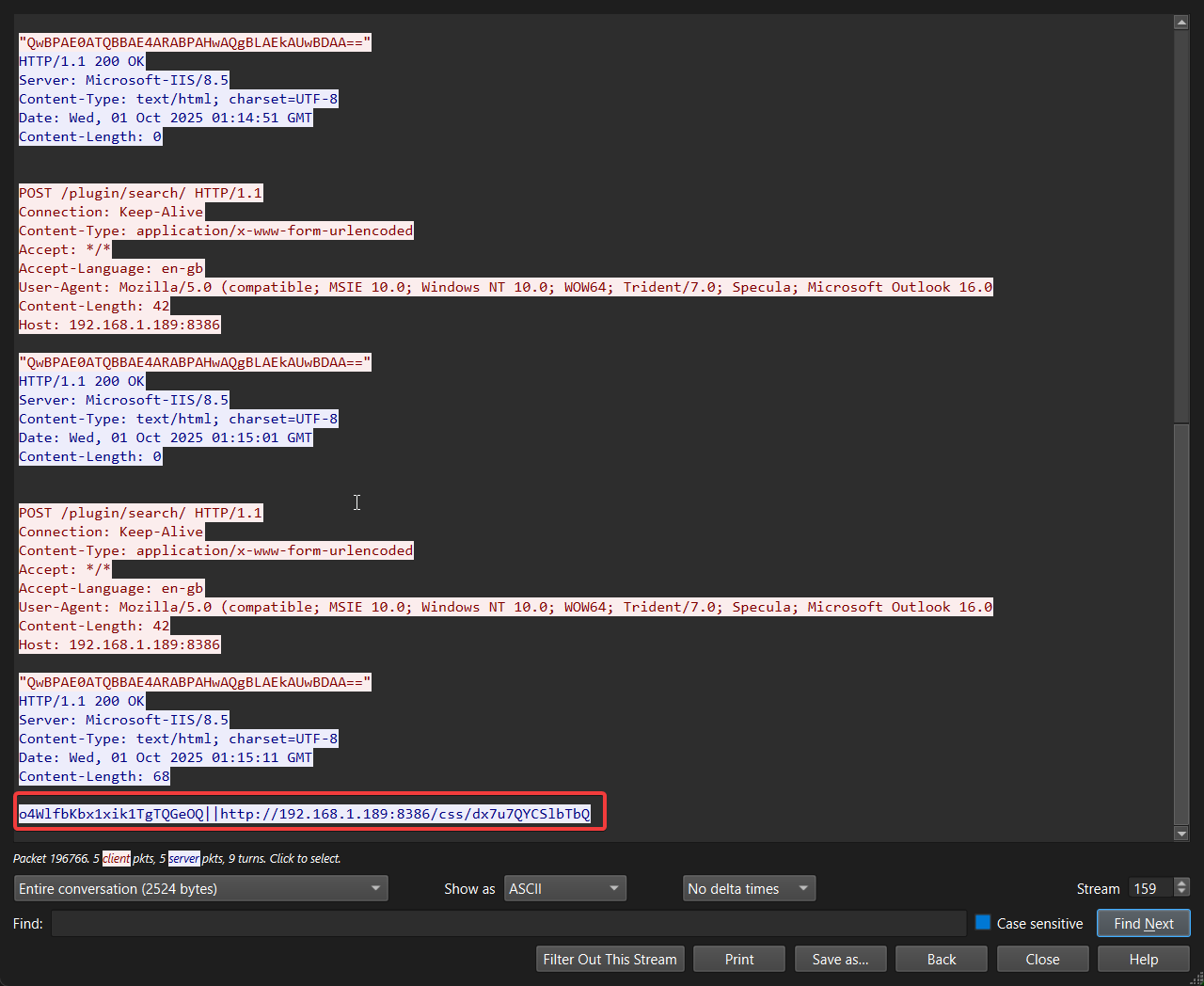This screenshot has width=1204, height=986.
Task: Increment the Stream number with up arrow
Action: 1182,883
